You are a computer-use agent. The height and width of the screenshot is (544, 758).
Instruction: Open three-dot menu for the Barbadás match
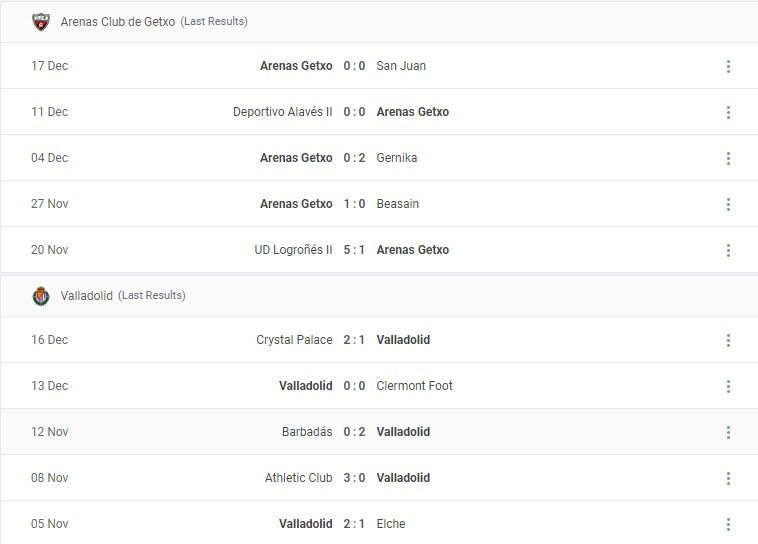point(728,432)
